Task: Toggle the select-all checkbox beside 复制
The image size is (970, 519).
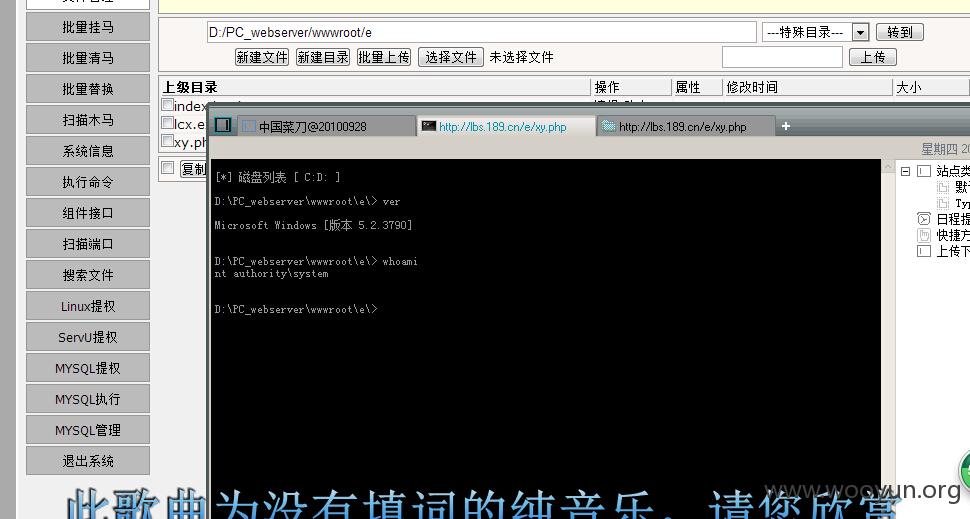Action: [167, 168]
